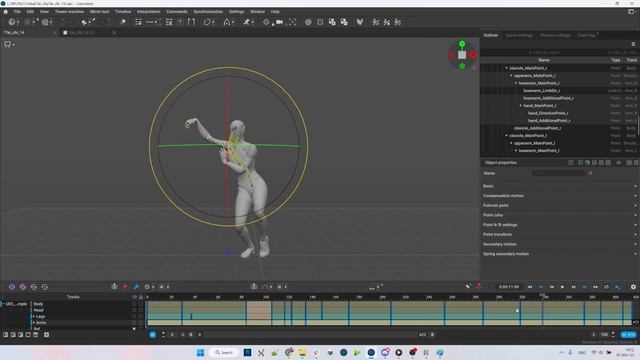Open the Window menu

[x=257, y=11]
